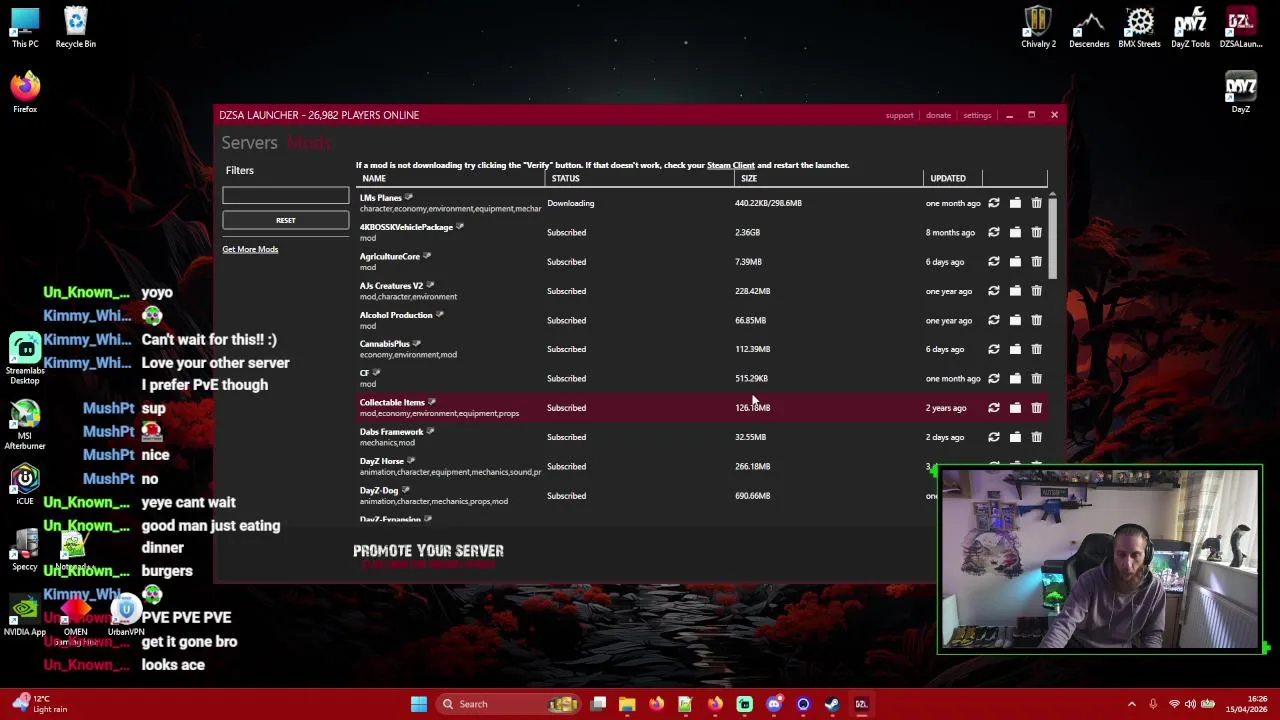Open the launcher settings
The height and width of the screenshot is (720, 1280).
tap(977, 115)
